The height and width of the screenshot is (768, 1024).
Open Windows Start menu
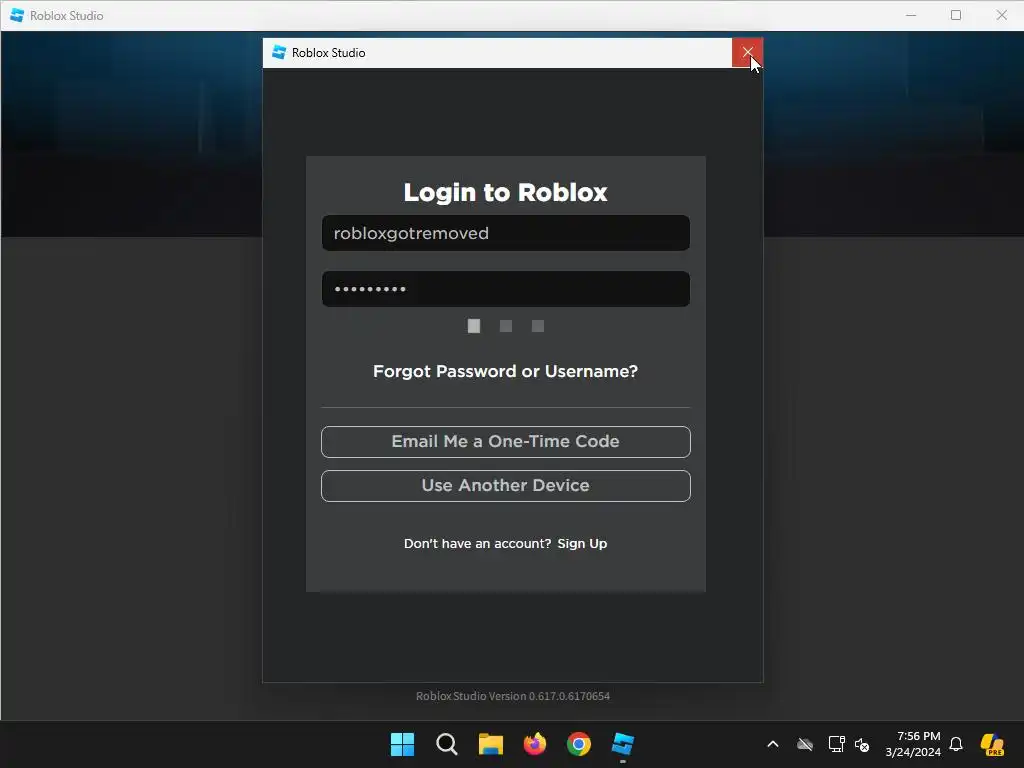coord(402,744)
